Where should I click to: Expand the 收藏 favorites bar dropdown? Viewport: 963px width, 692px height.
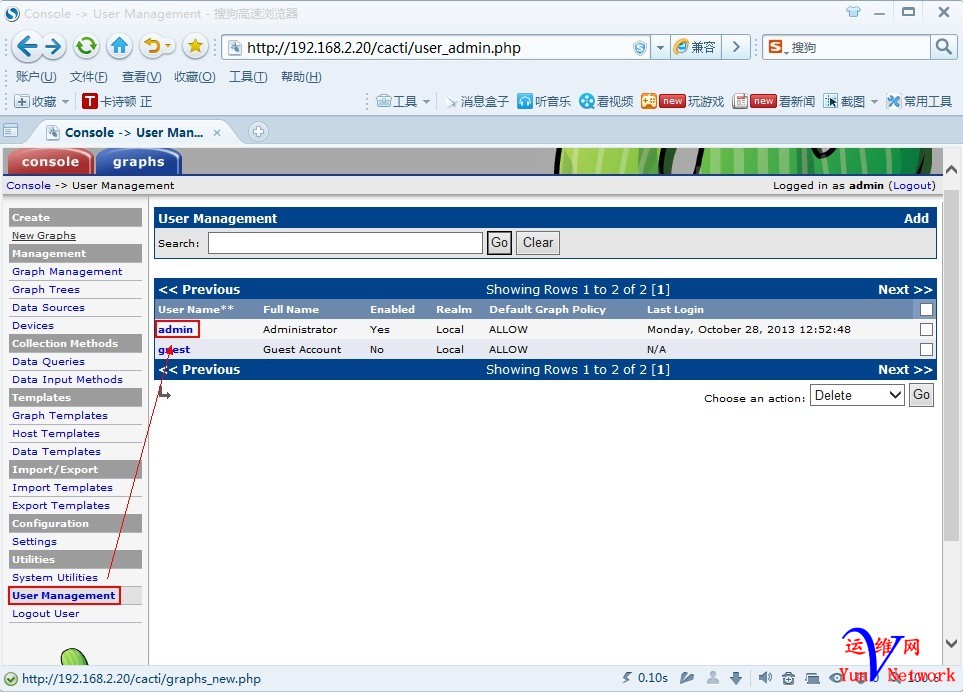tap(65, 101)
